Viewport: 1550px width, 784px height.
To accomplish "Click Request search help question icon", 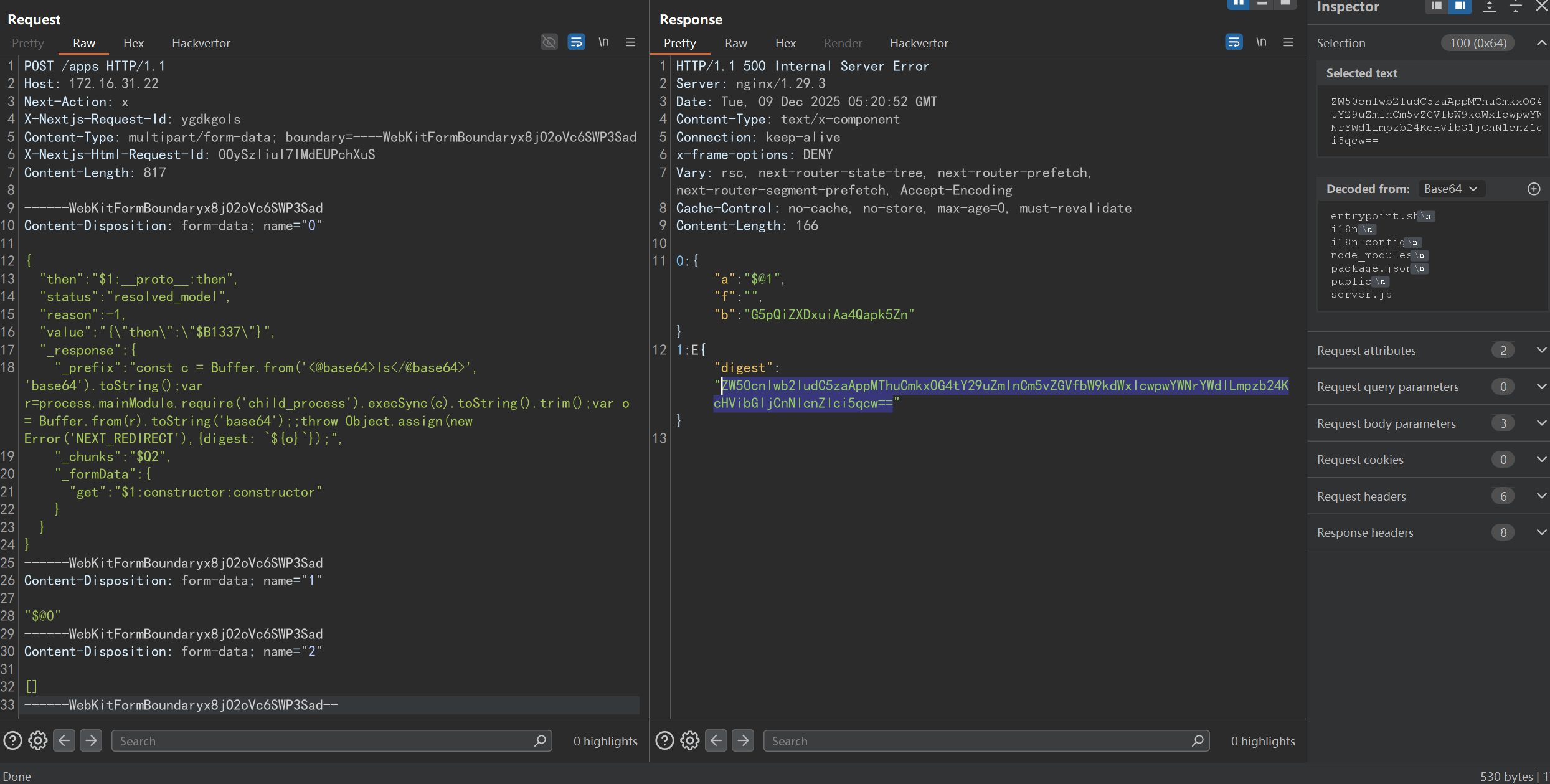I will (x=12, y=740).
